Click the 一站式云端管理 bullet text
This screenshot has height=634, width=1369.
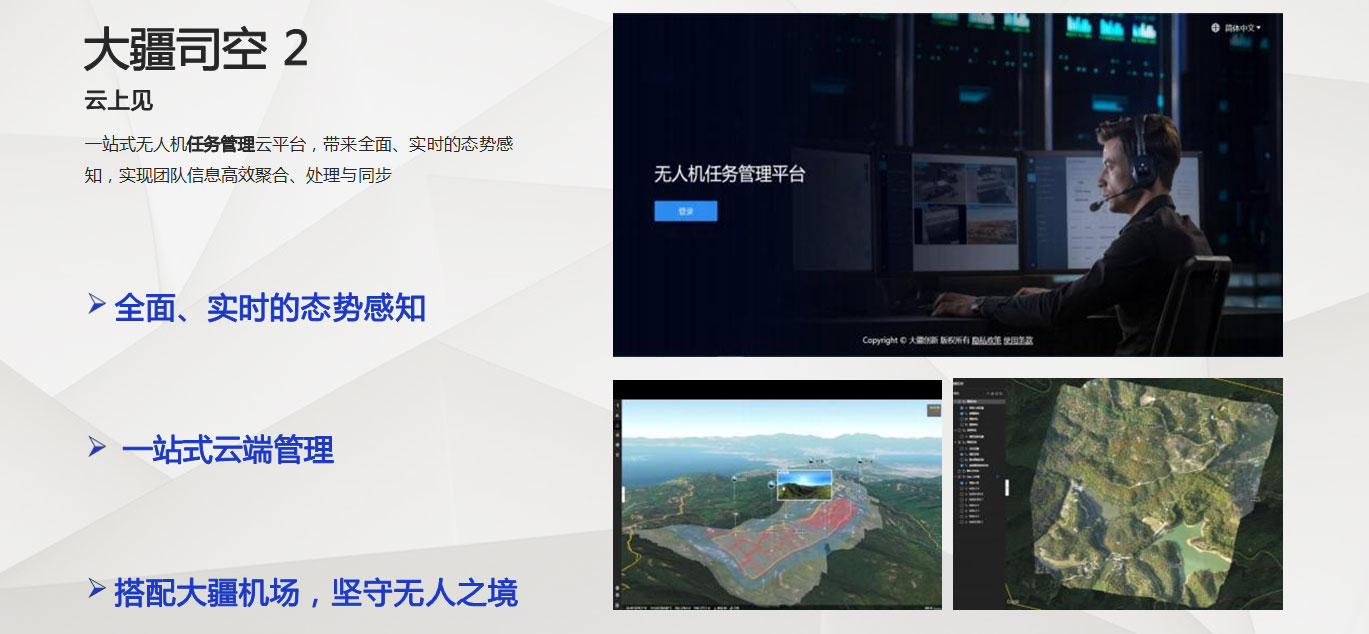(x=228, y=450)
